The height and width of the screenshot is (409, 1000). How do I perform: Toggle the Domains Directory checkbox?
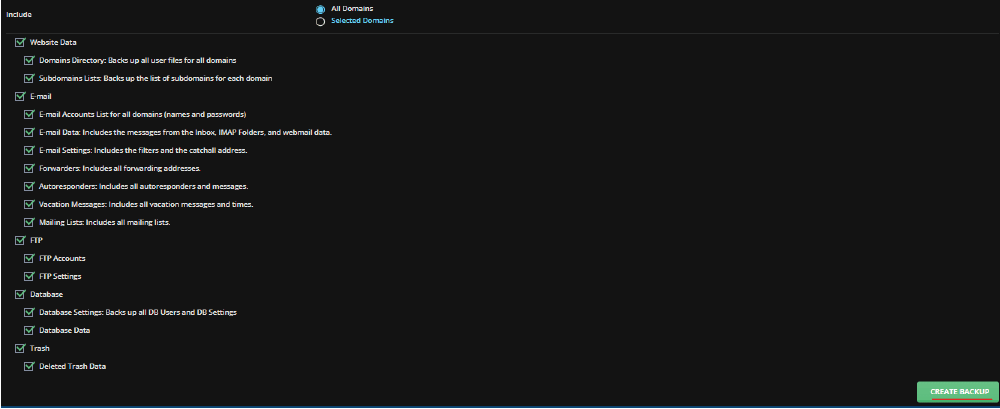coord(29,61)
